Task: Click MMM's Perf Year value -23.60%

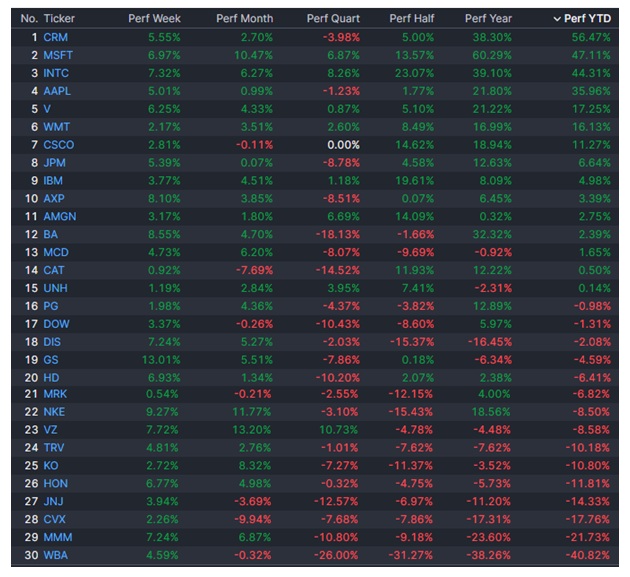Action: pyautogui.click(x=489, y=537)
